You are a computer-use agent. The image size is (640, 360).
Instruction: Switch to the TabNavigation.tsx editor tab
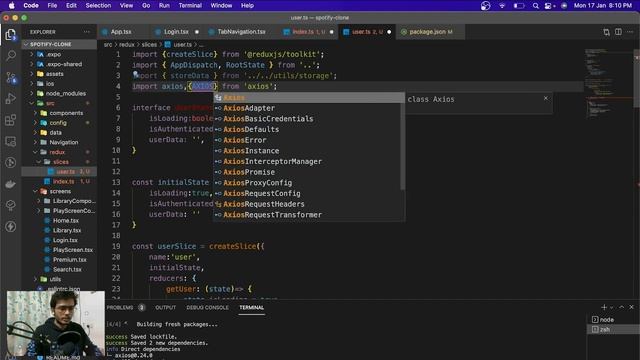(x=241, y=32)
